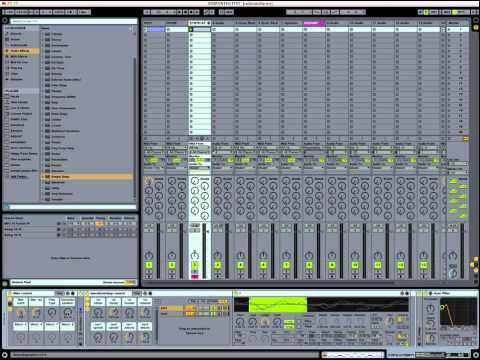Click track 1 clip stop button
480x360 pixels.
[x=146, y=138]
